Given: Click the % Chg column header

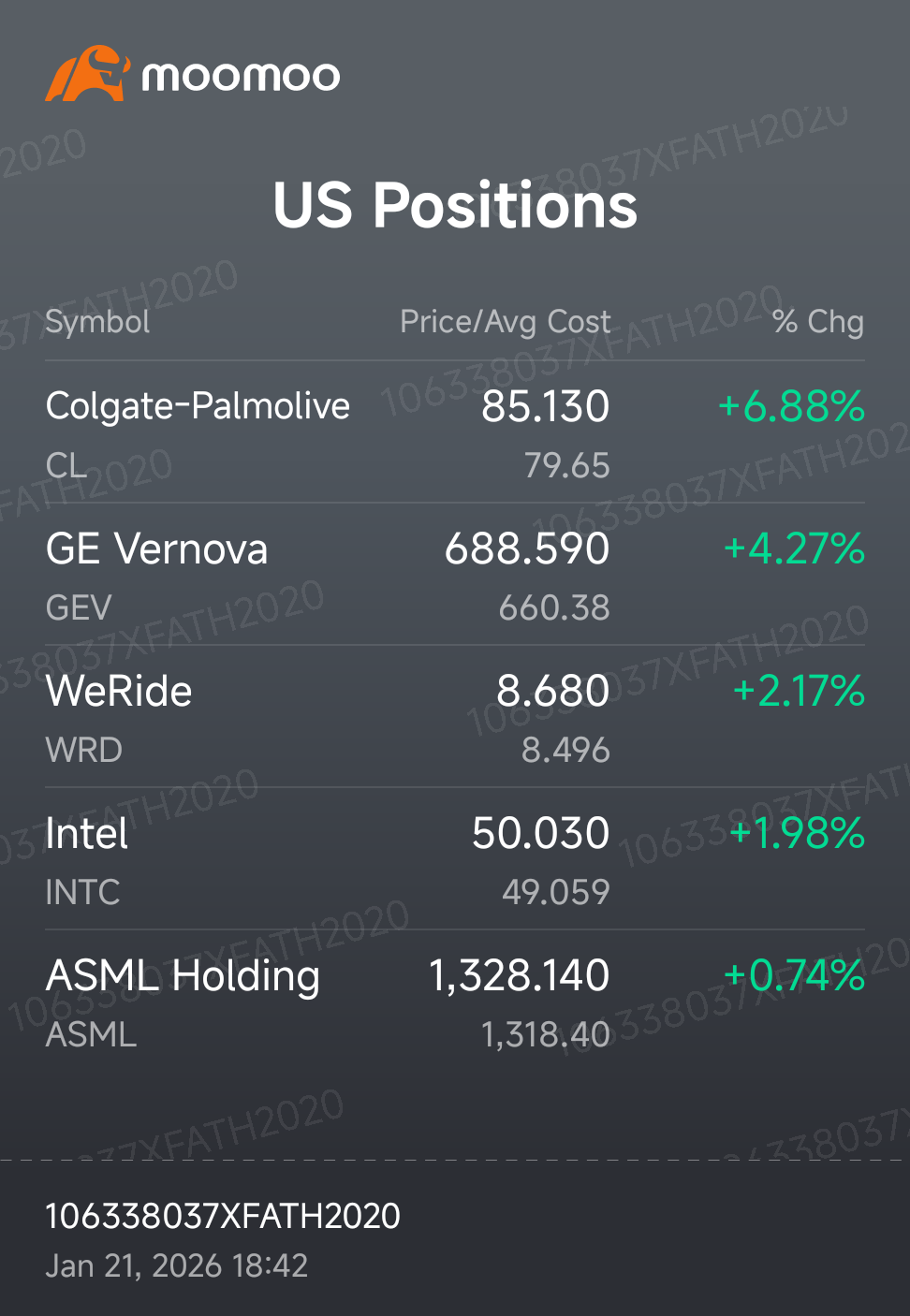Looking at the screenshot, I should coord(818,322).
